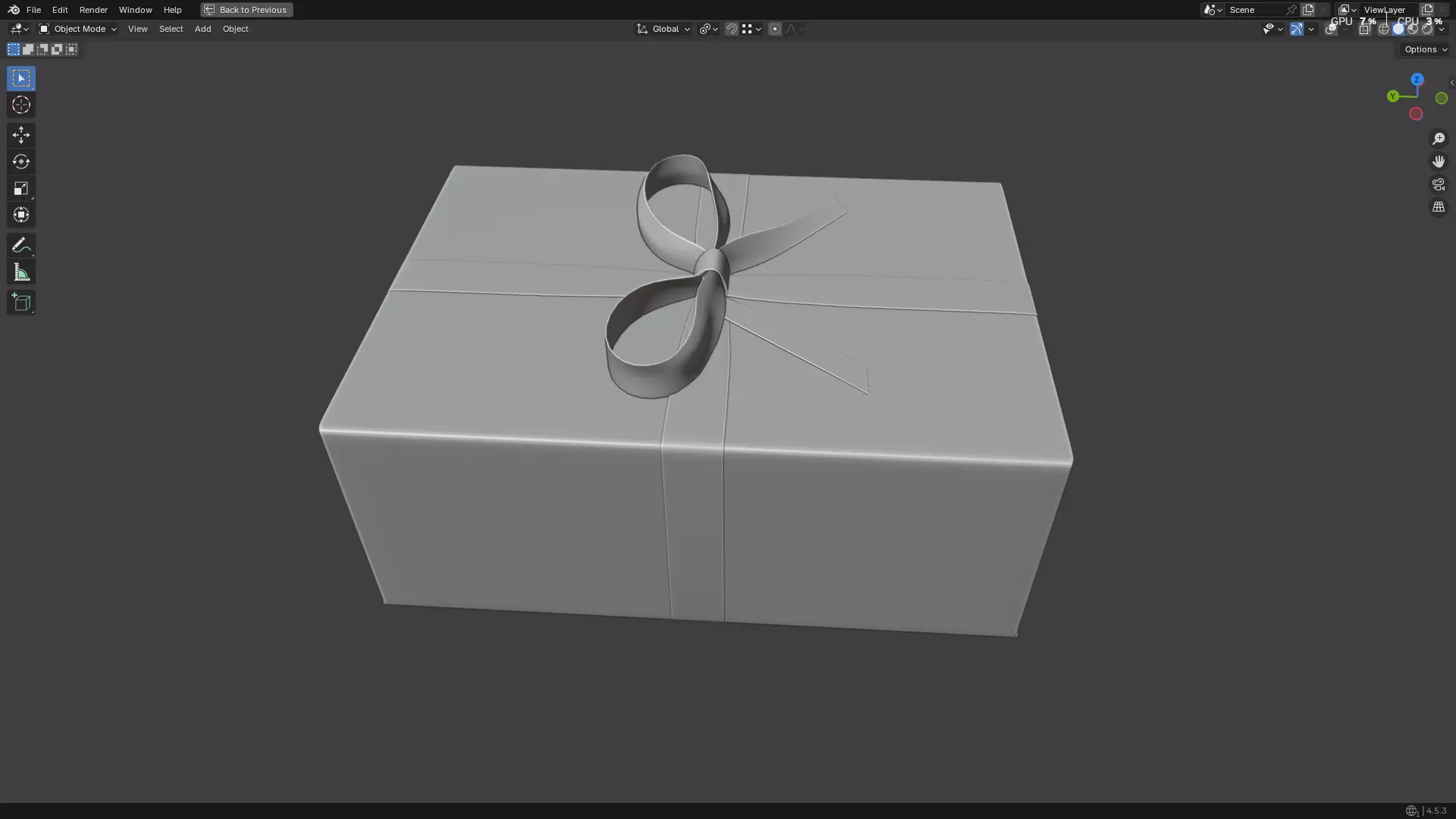Choose Extend existing selection mode
1456x819 pixels.
click(x=28, y=49)
